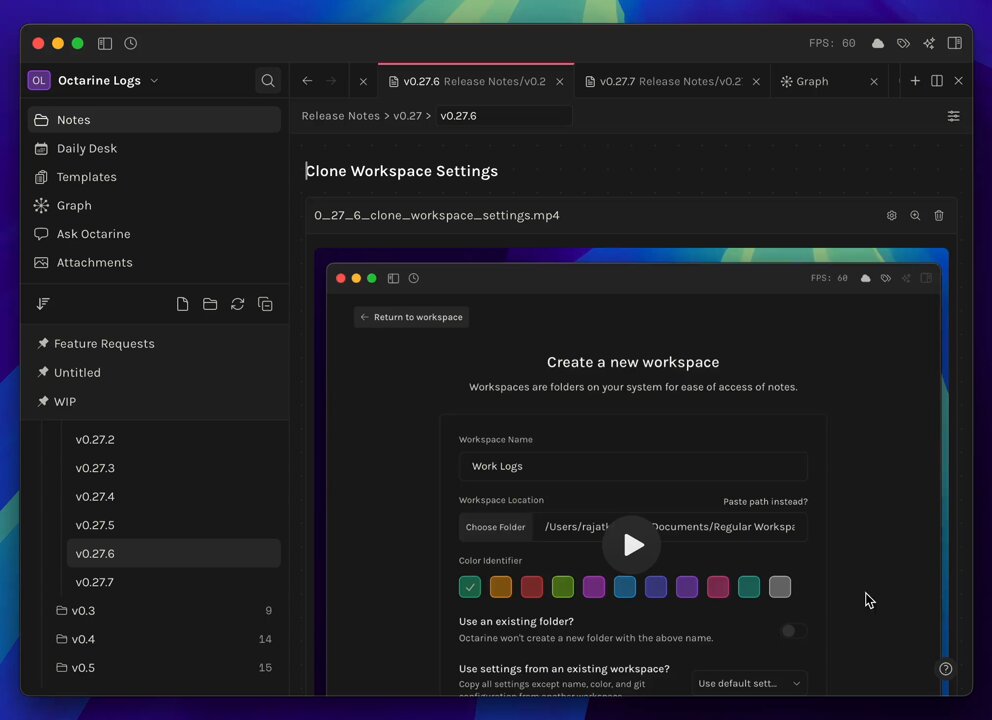992x720 pixels.
Task: Close the v0.27.7 tab
Action: coord(756,82)
